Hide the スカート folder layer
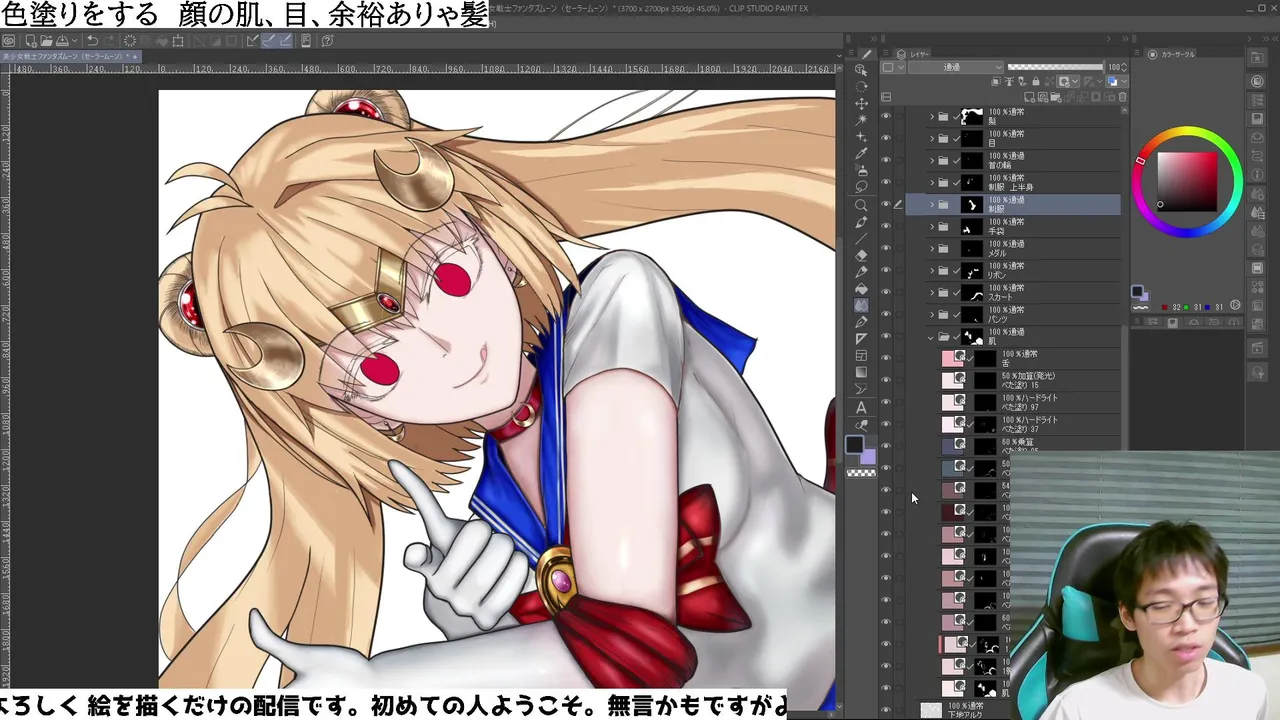This screenshot has width=1280, height=720. pos(885,293)
